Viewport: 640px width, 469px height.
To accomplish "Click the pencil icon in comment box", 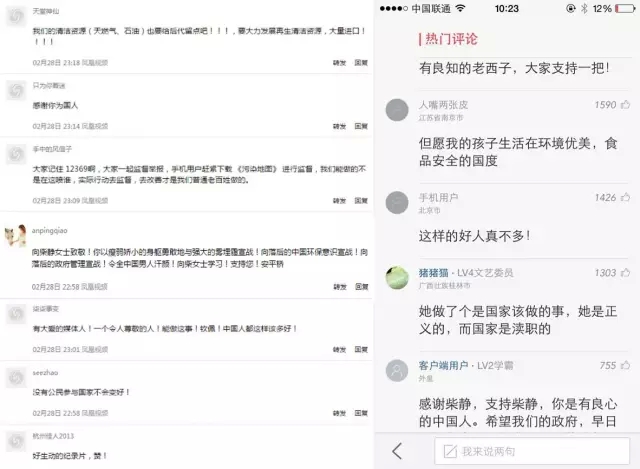I will pos(450,451).
